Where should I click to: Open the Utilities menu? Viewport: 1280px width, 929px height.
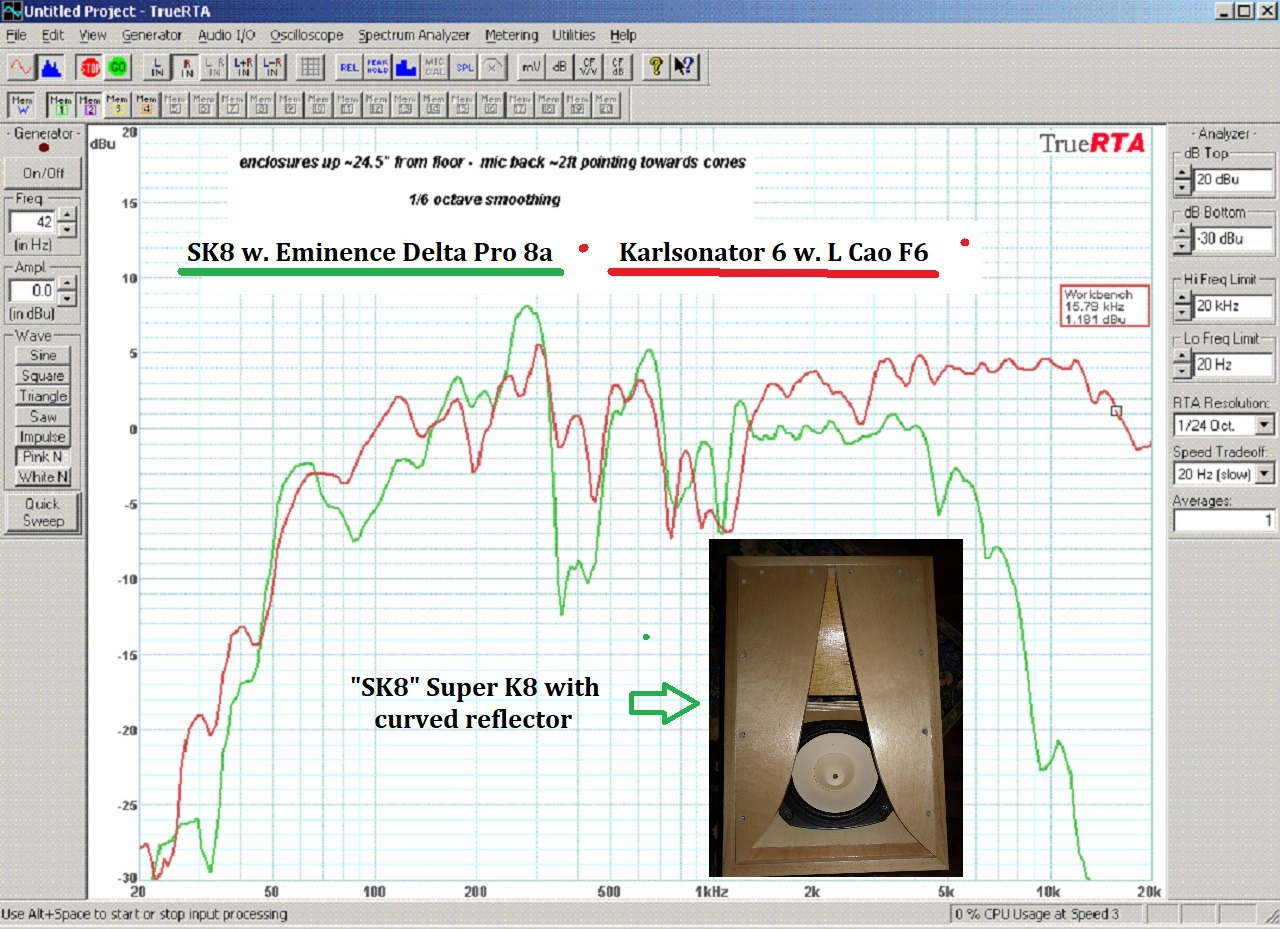pyautogui.click(x=574, y=35)
